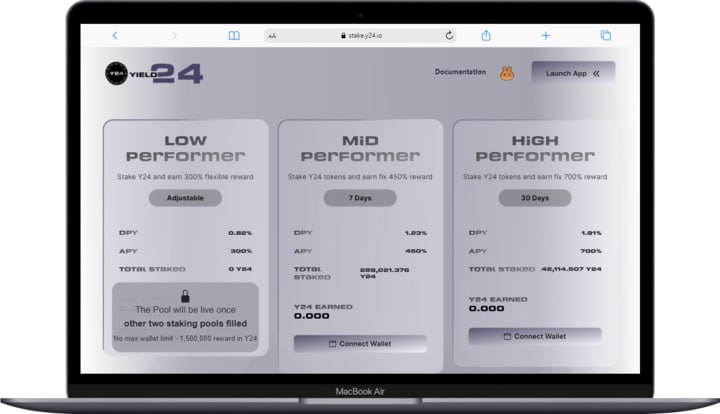Add a new tab with the plus icon
The height and width of the screenshot is (414, 720).
pos(546,35)
